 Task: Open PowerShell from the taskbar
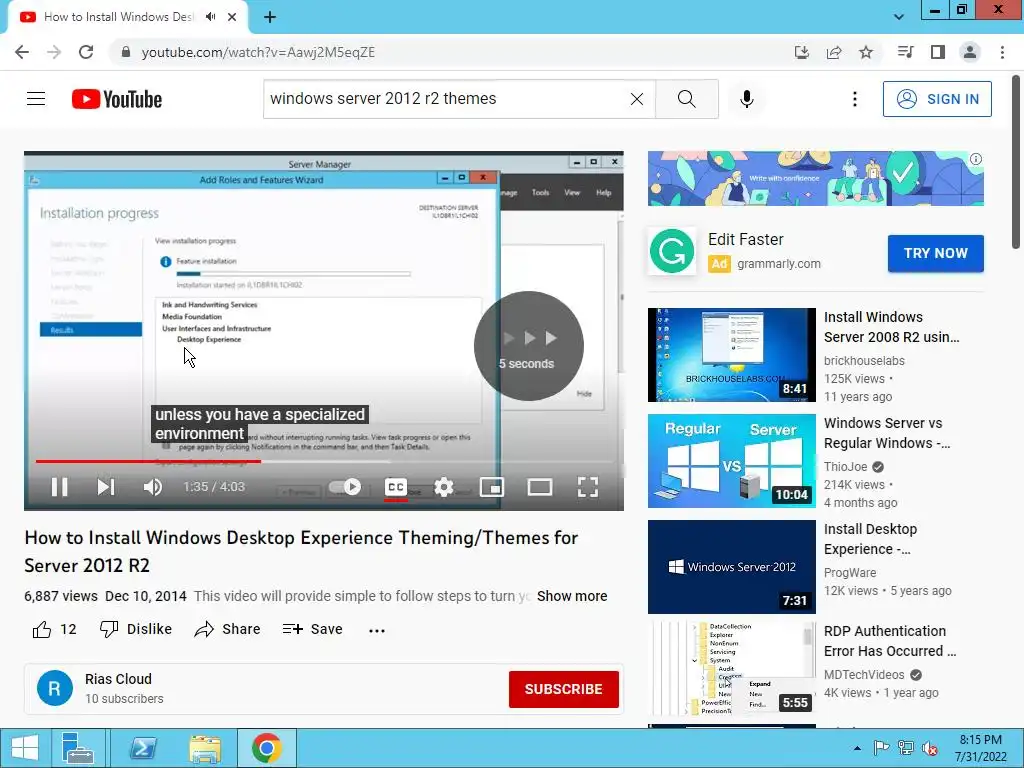143,748
